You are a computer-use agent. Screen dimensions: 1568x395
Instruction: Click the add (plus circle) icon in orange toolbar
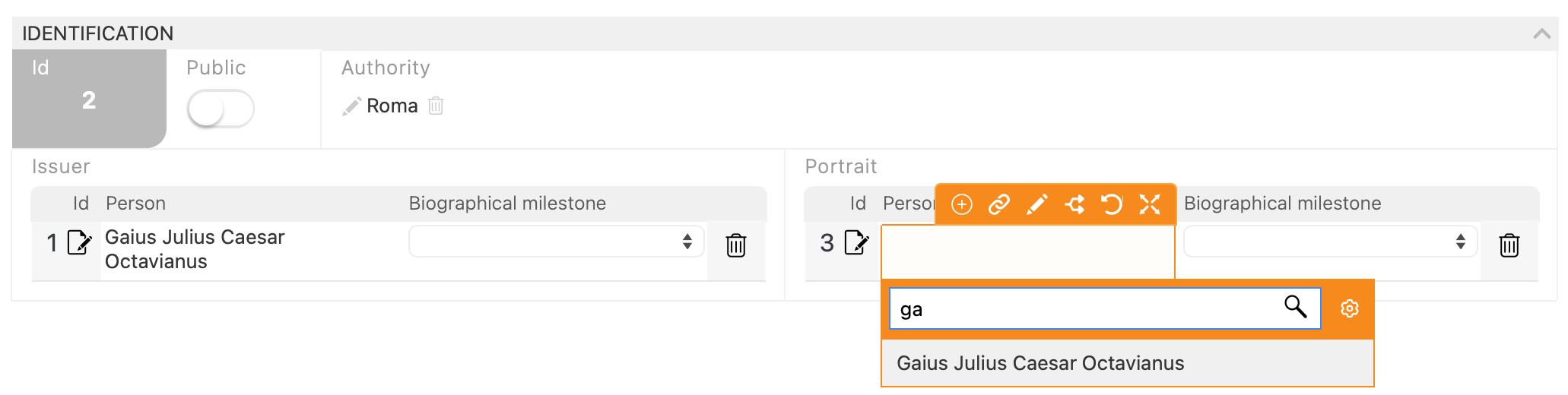click(x=962, y=204)
